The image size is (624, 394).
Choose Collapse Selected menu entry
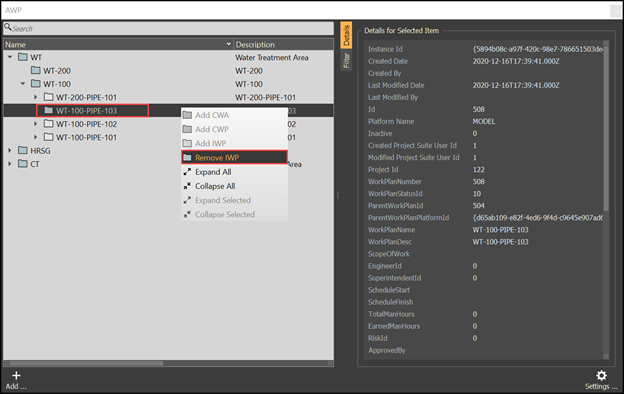coord(234,214)
